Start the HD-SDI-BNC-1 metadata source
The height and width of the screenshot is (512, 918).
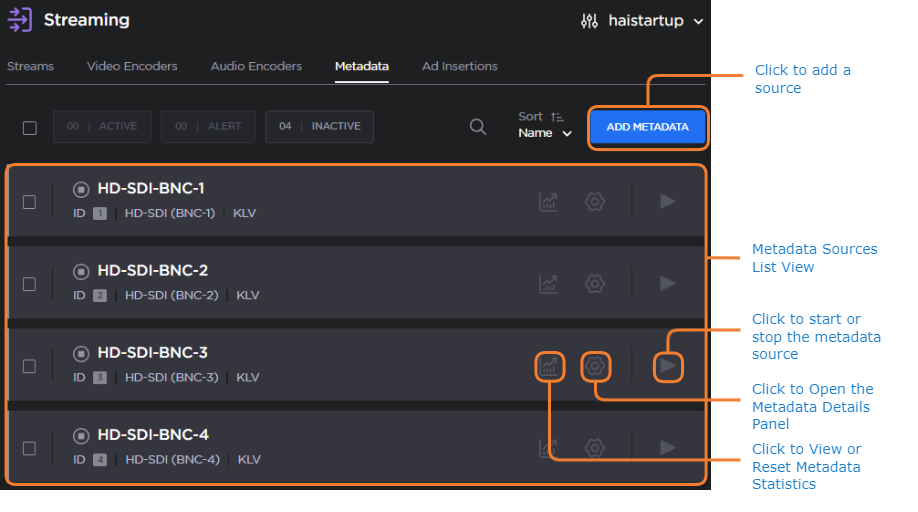[x=668, y=202]
